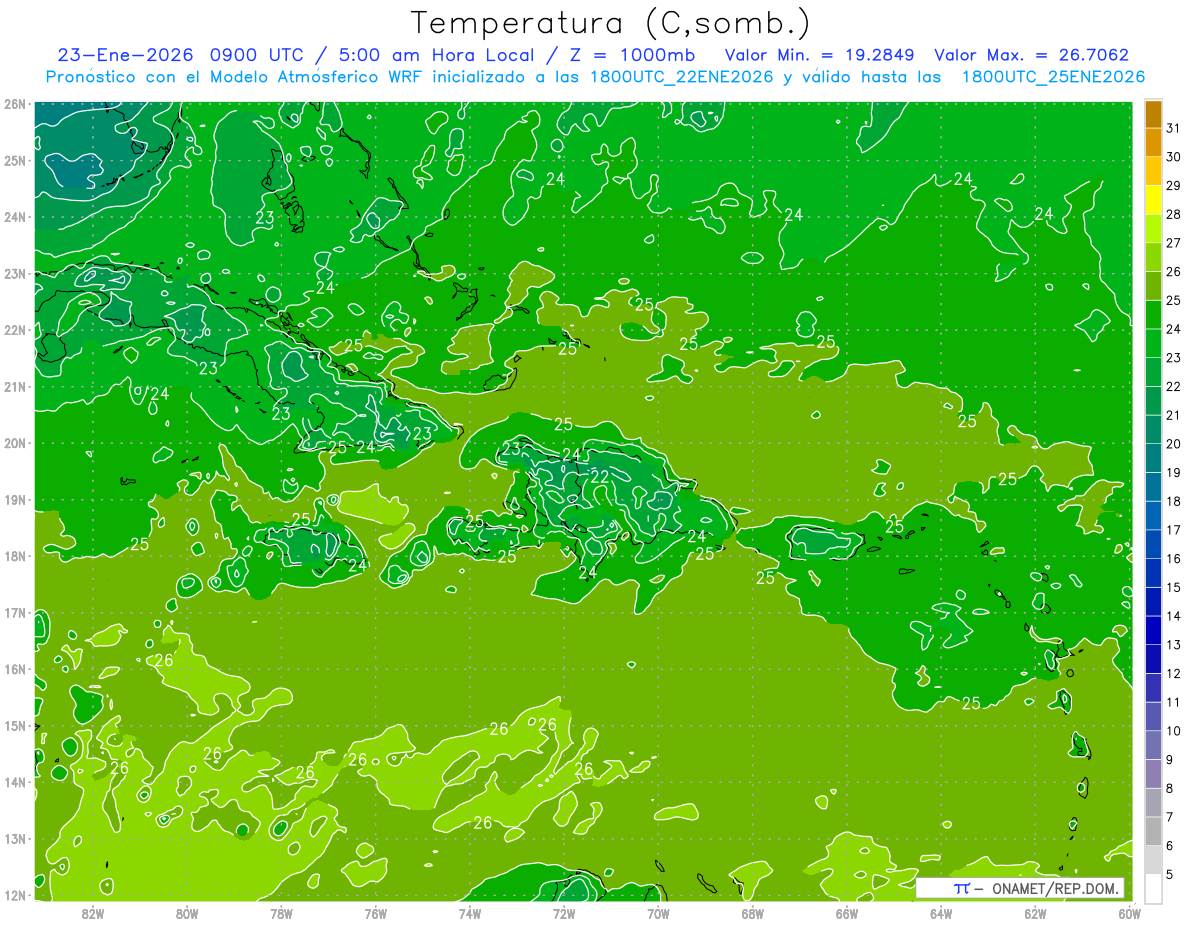Click the green swatch between legend 24 and 25
Image resolution: width=1200 pixels, height=927 pixels.
click(x=1153, y=314)
